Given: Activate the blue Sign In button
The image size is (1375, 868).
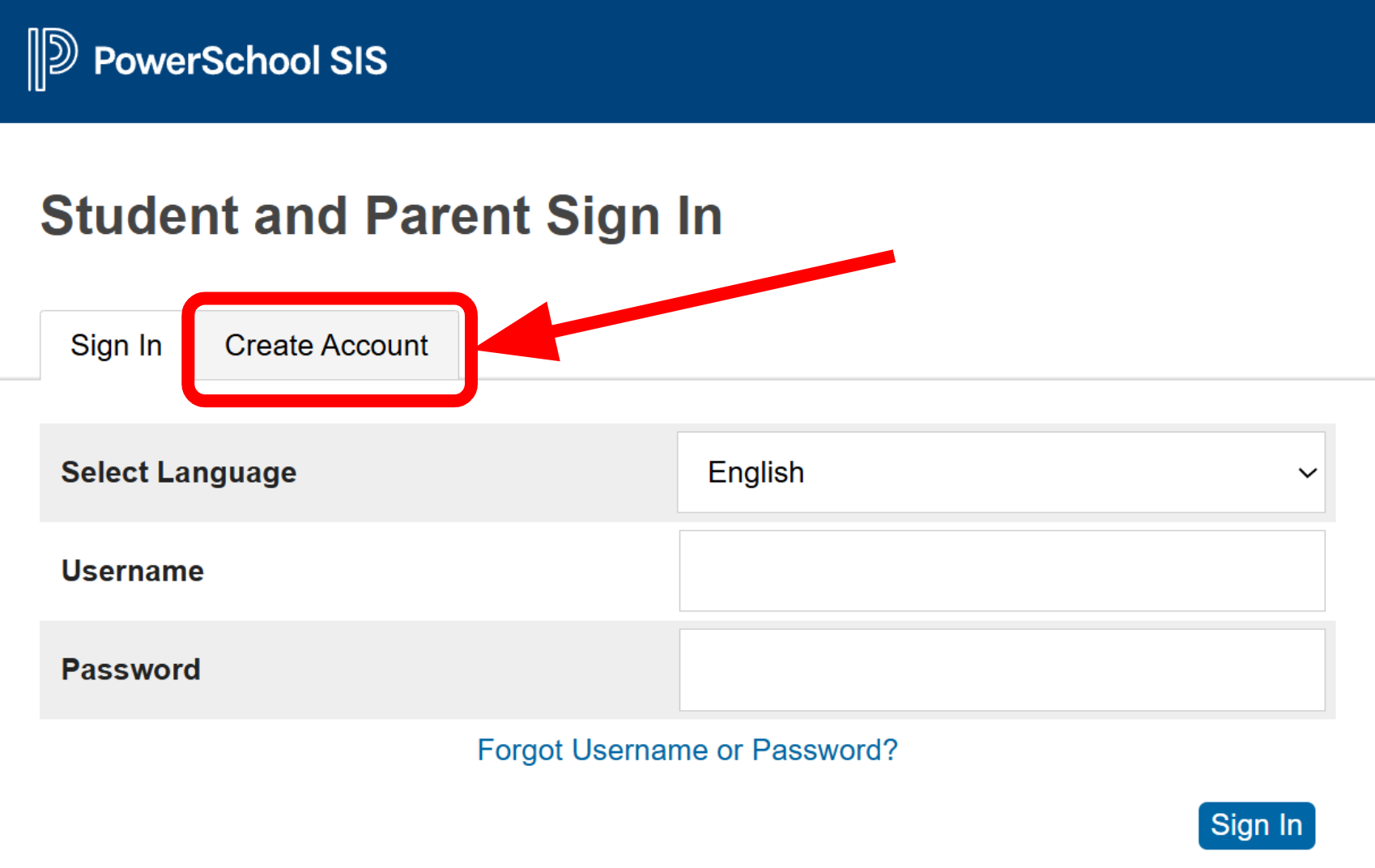Looking at the screenshot, I should 1256,825.
